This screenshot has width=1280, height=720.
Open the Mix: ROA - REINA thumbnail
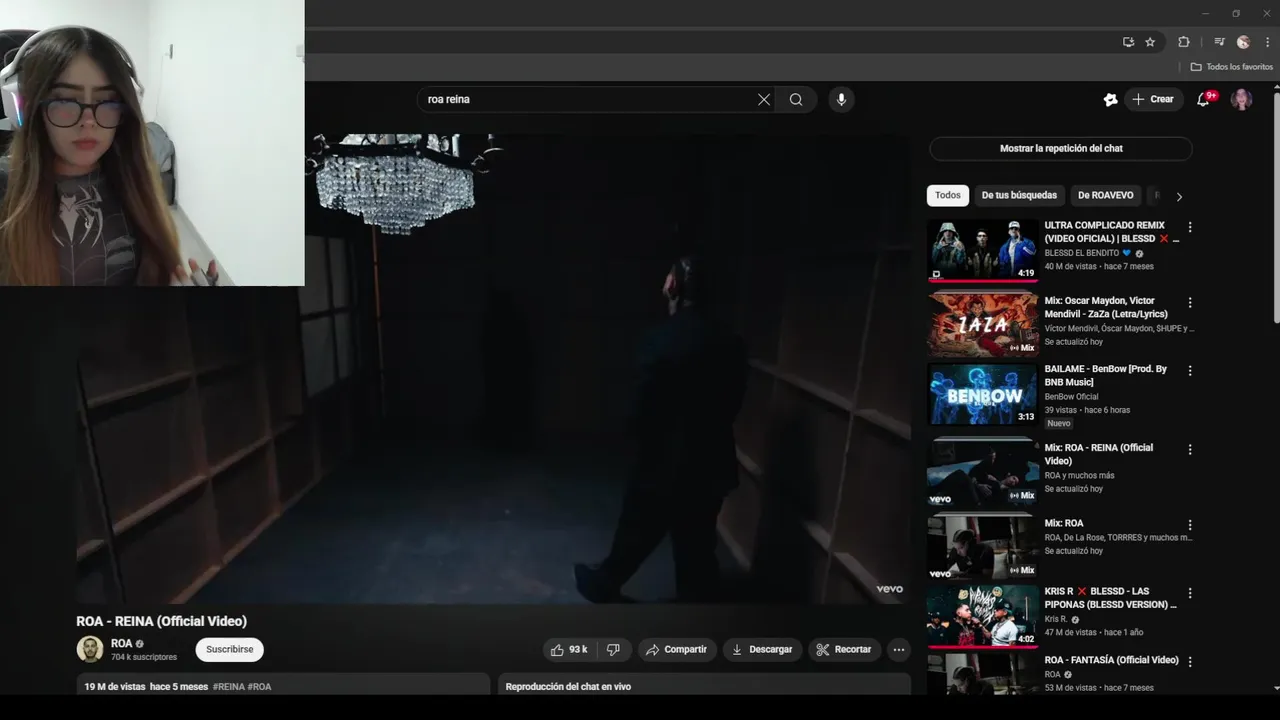click(983, 472)
